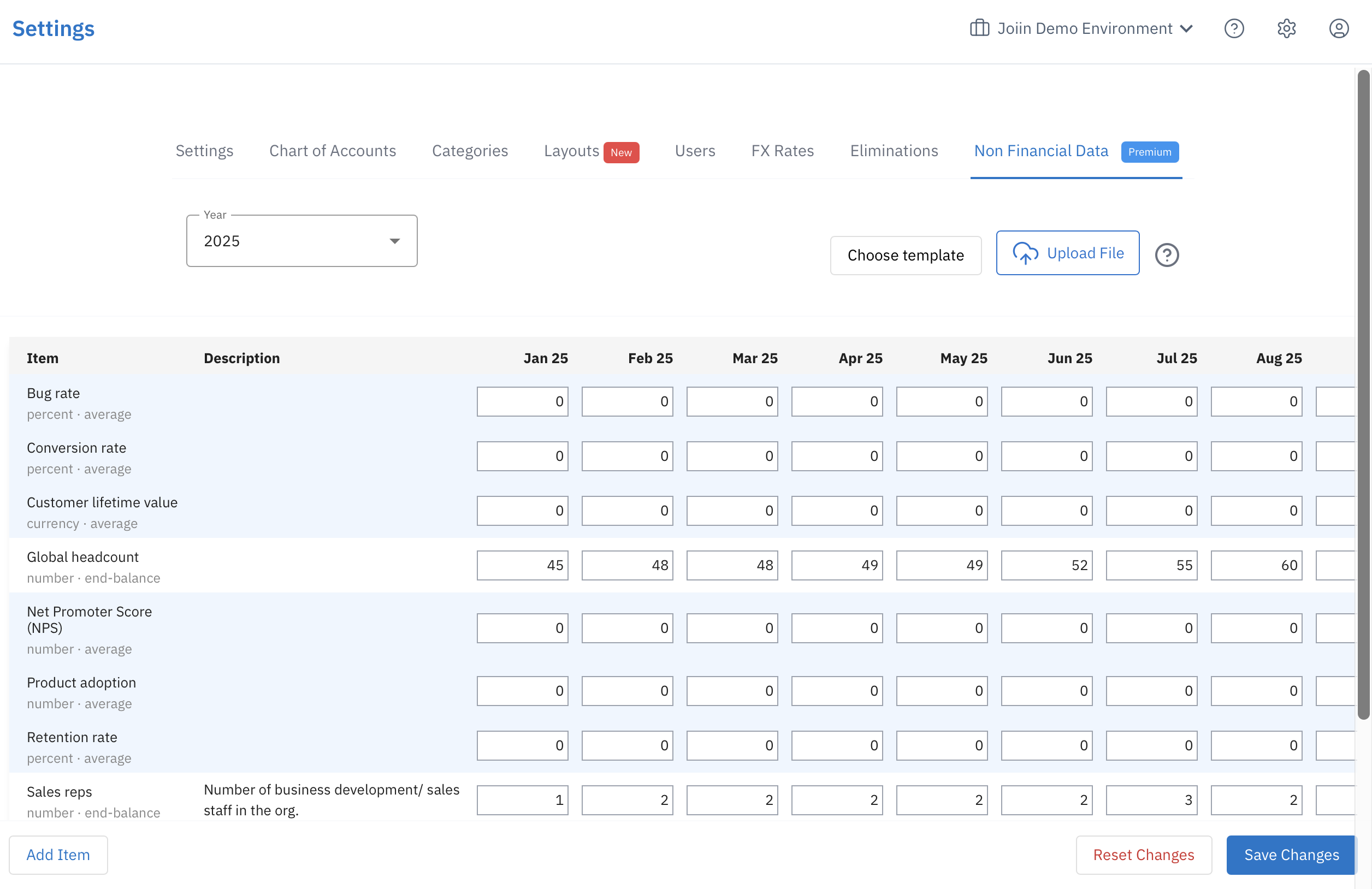The image size is (1372, 889).
Task: Open the Year 2025 dropdown
Action: click(x=301, y=241)
